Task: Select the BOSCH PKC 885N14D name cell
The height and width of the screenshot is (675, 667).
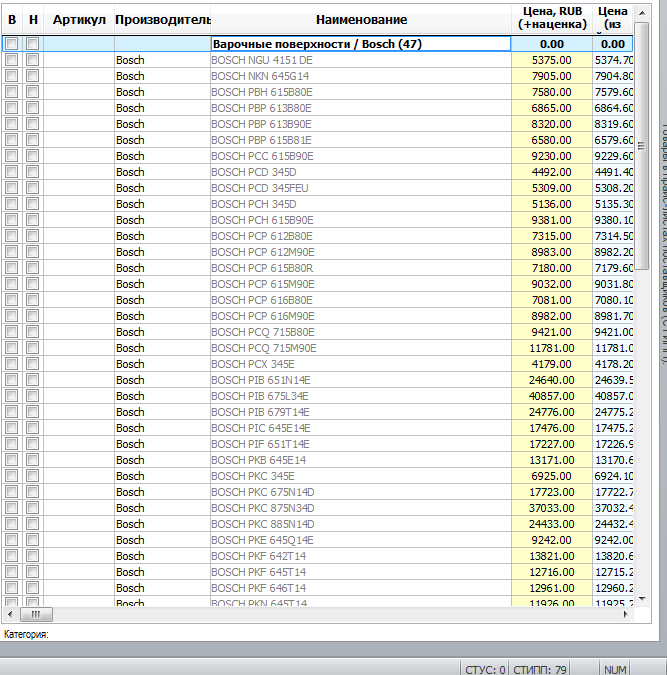Action: (x=361, y=524)
